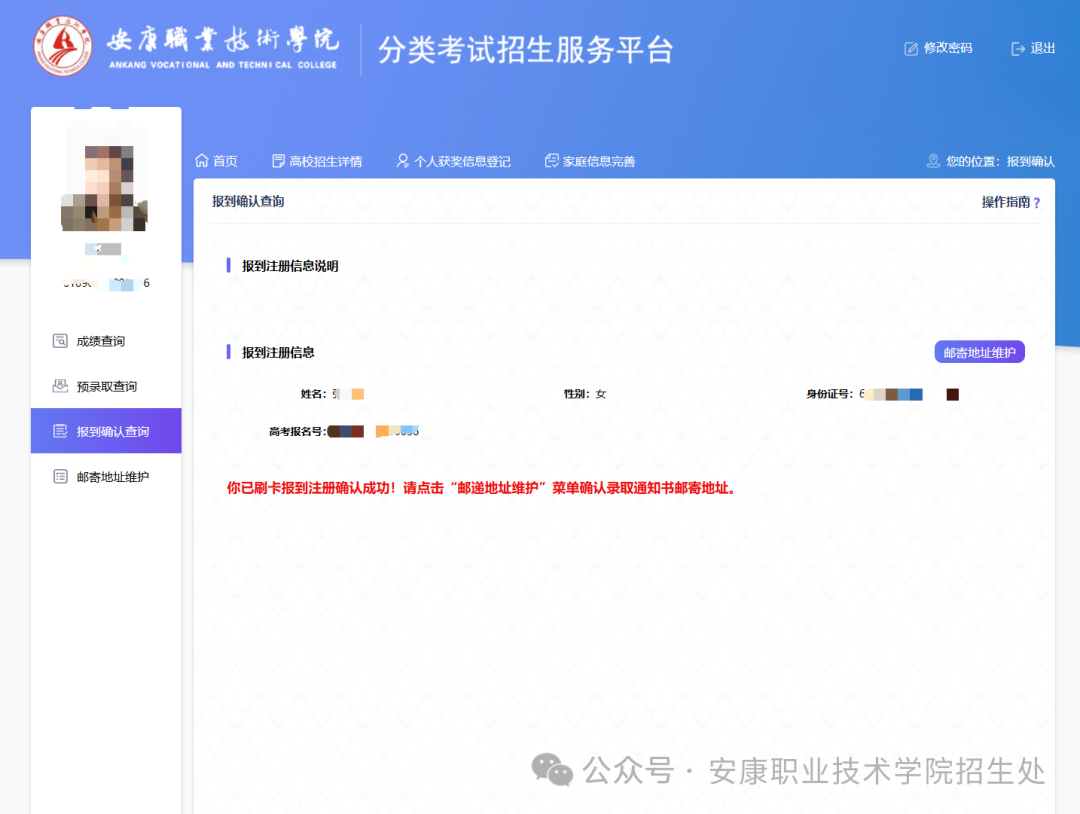Click the 邮寄地址维护 sidebar list icon
The width and height of the screenshot is (1080, 814).
[x=60, y=477]
